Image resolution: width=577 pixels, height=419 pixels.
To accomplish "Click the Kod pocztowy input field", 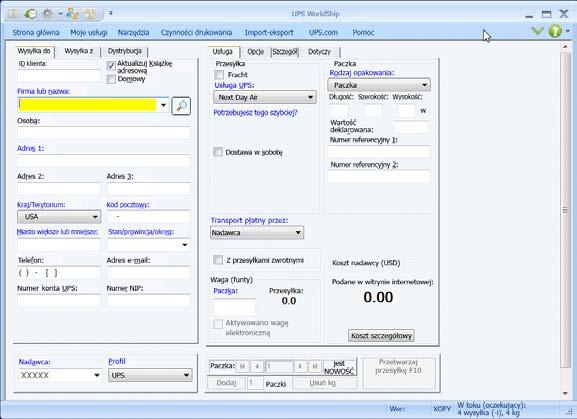I will coord(149,217).
